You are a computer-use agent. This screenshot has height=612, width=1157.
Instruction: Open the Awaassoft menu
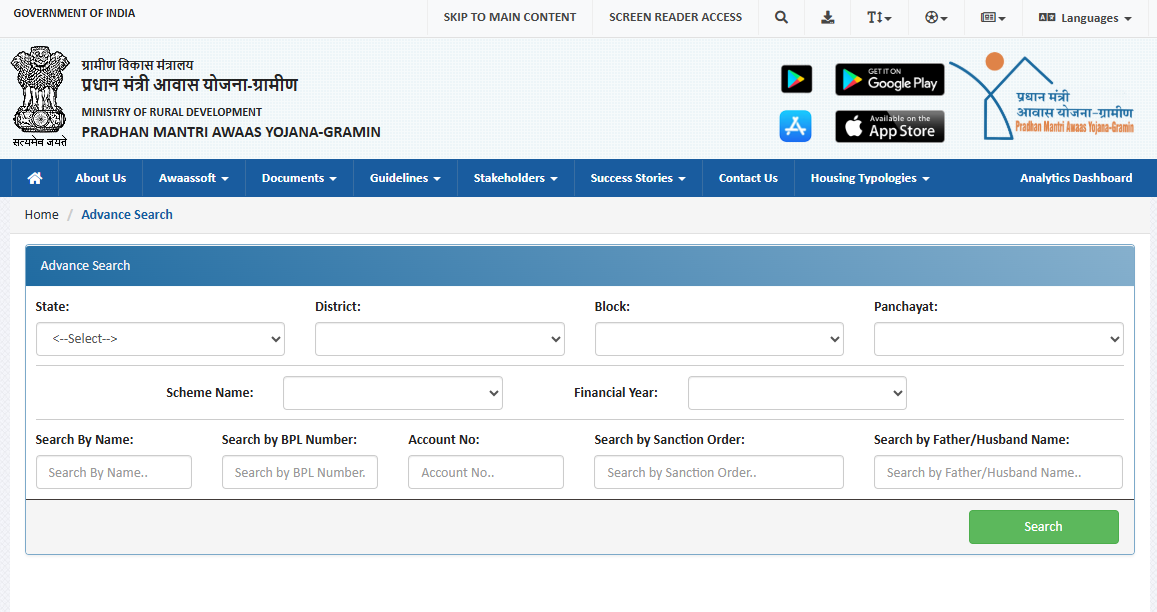193,178
